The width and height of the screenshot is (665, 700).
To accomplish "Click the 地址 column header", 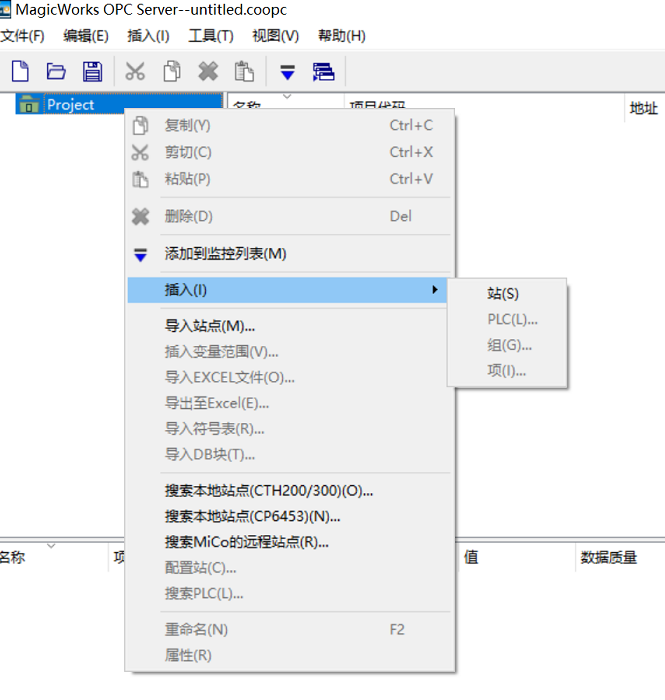I will coord(644,108).
